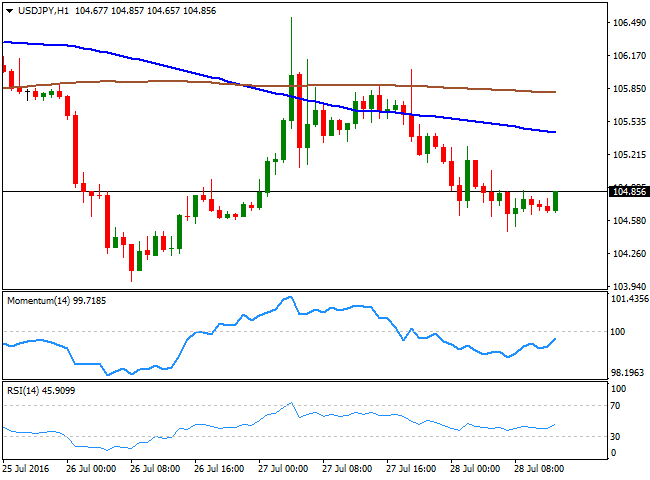
Task: Click price axis label 106.490
Action: tap(629, 23)
